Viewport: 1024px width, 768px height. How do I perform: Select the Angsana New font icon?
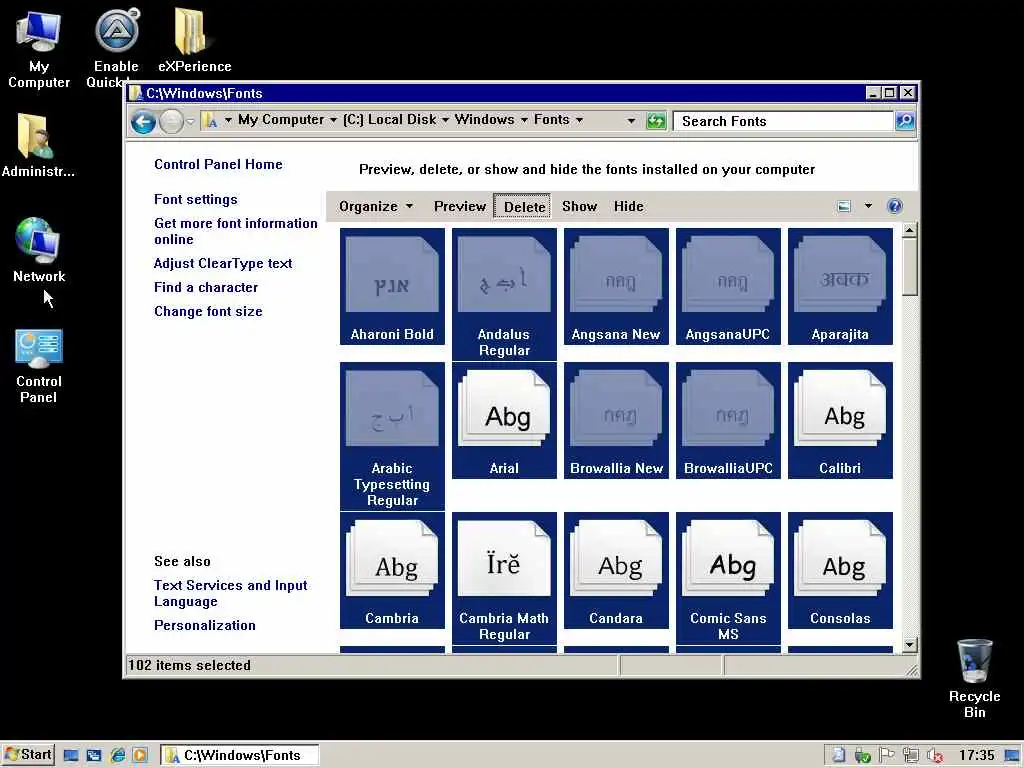616,286
